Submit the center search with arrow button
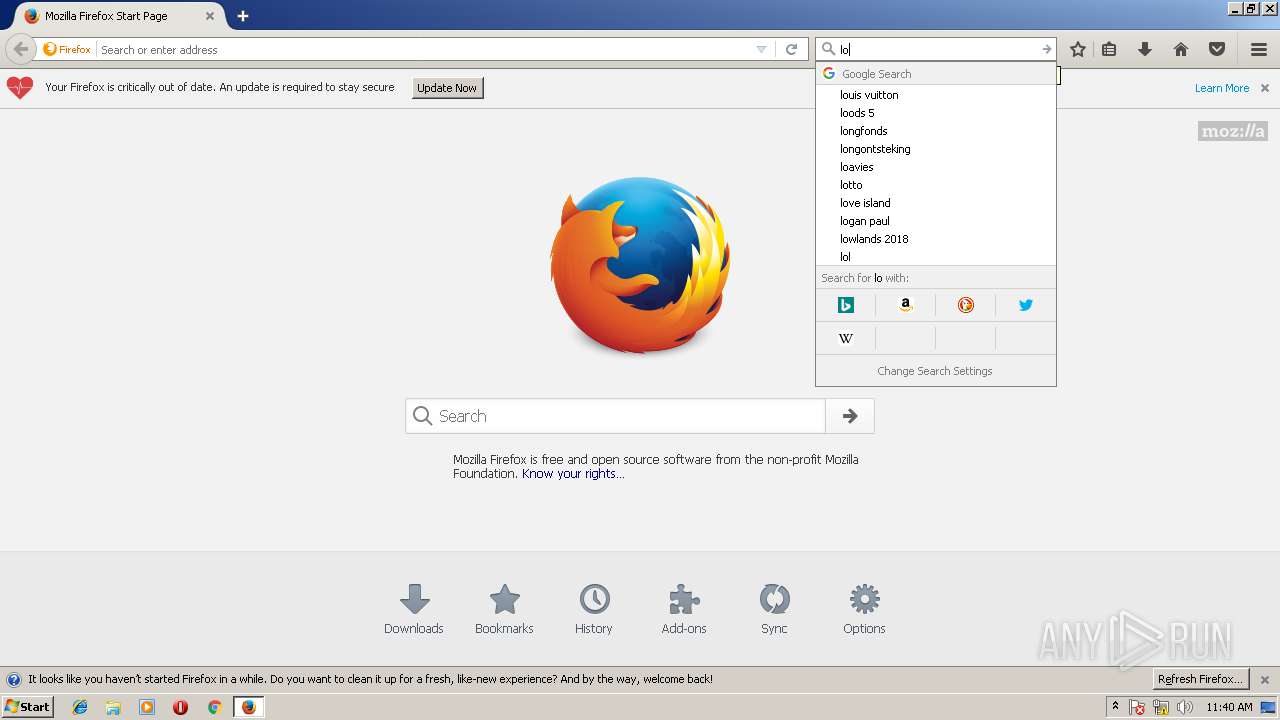Viewport: 1280px width, 720px height. tap(850, 416)
